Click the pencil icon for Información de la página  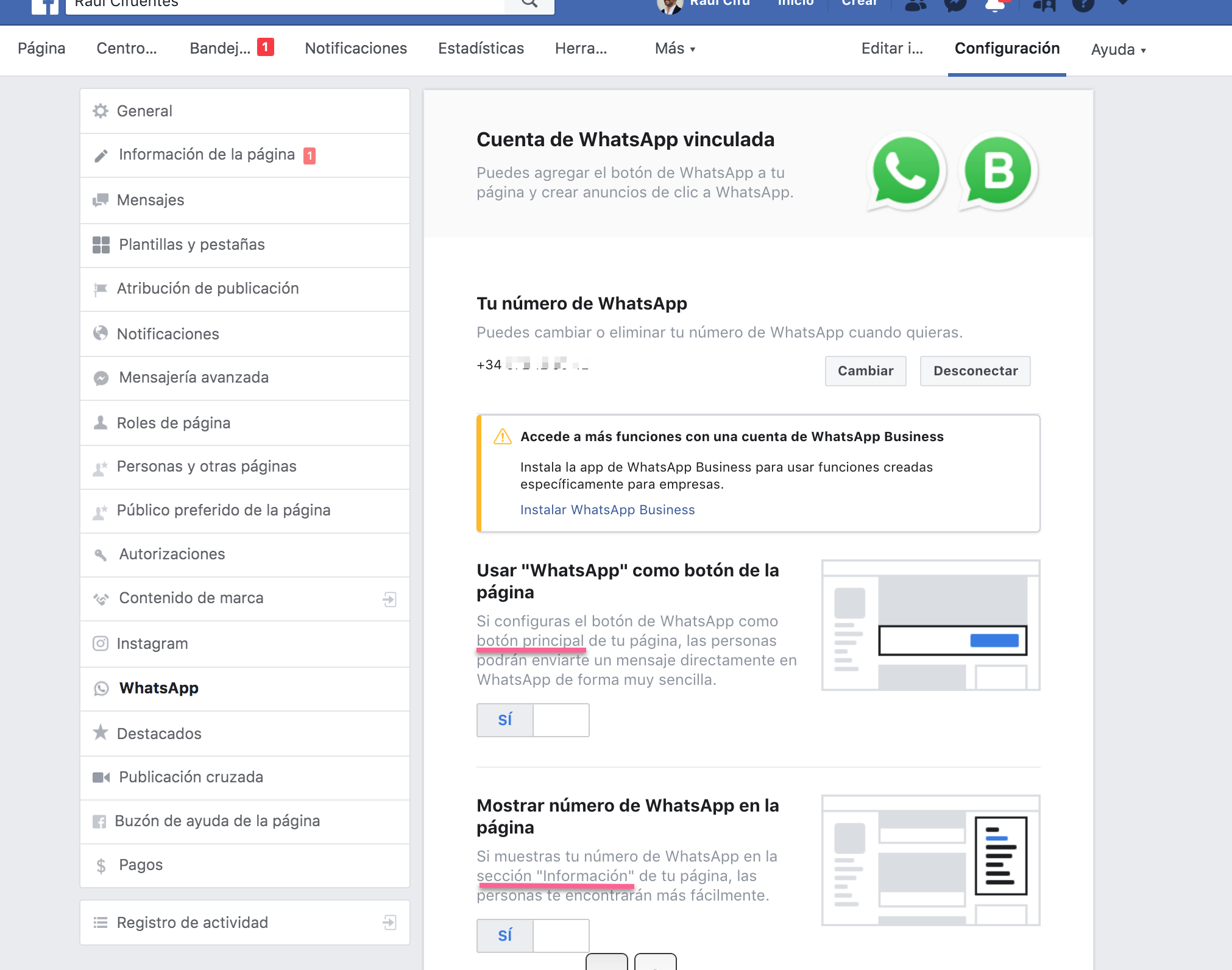click(x=101, y=156)
